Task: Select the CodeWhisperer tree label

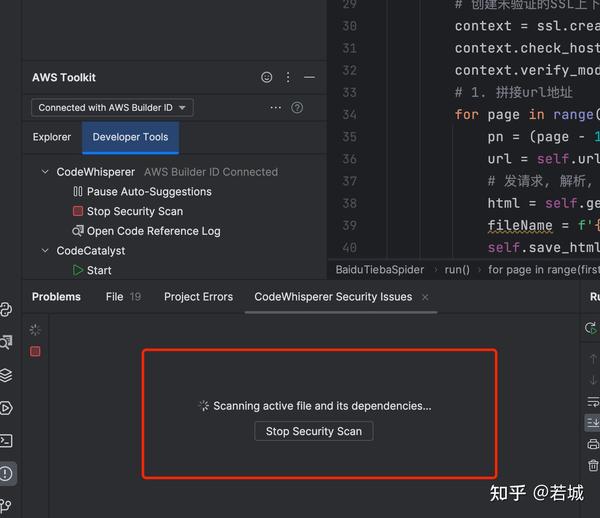Action: coord(96,172)
